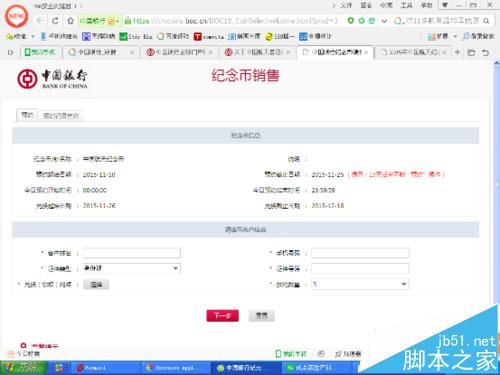Go to browser home page icon

70,21
